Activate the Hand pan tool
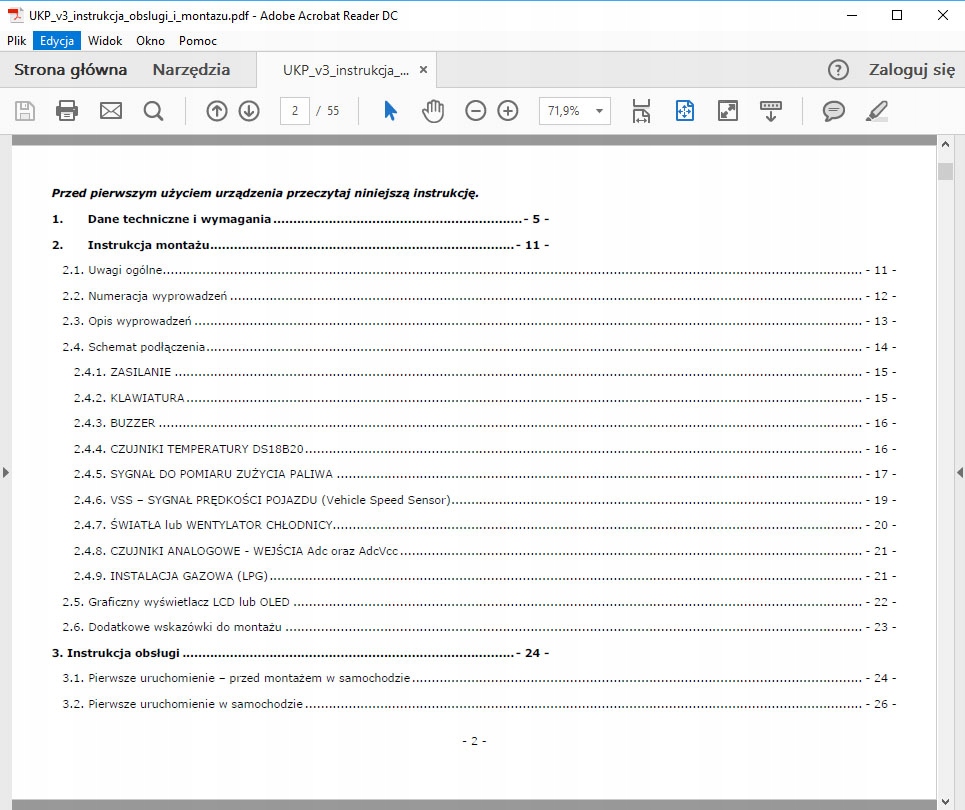 (x=432, y=111)
